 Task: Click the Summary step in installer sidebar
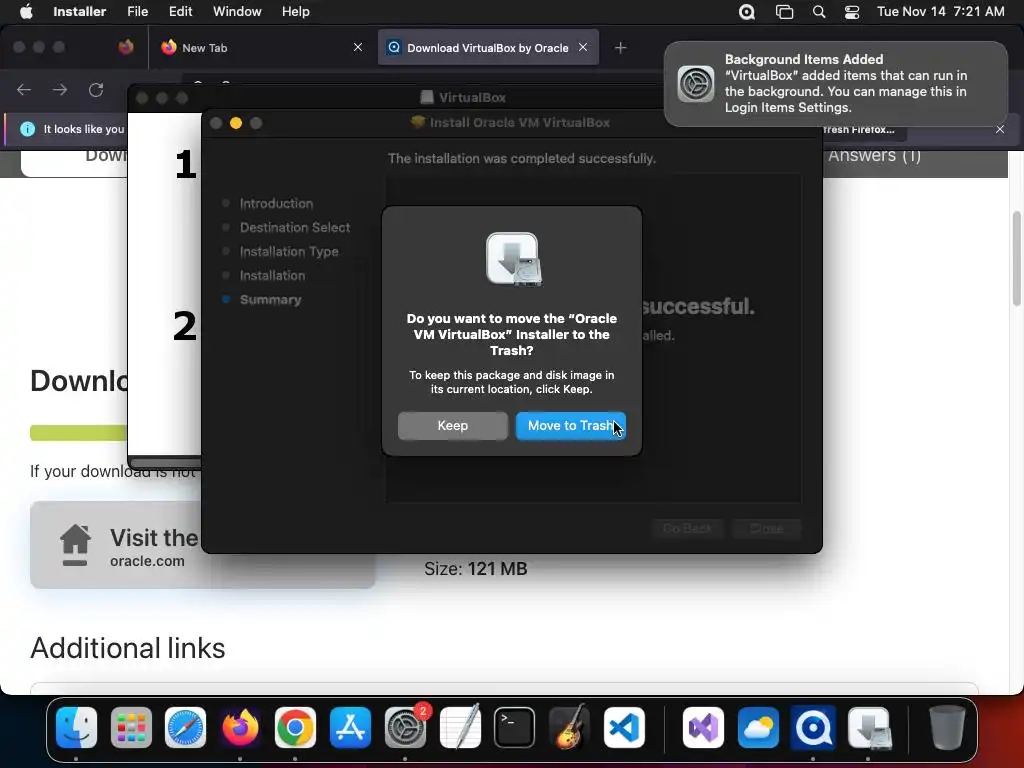(270, 300)
